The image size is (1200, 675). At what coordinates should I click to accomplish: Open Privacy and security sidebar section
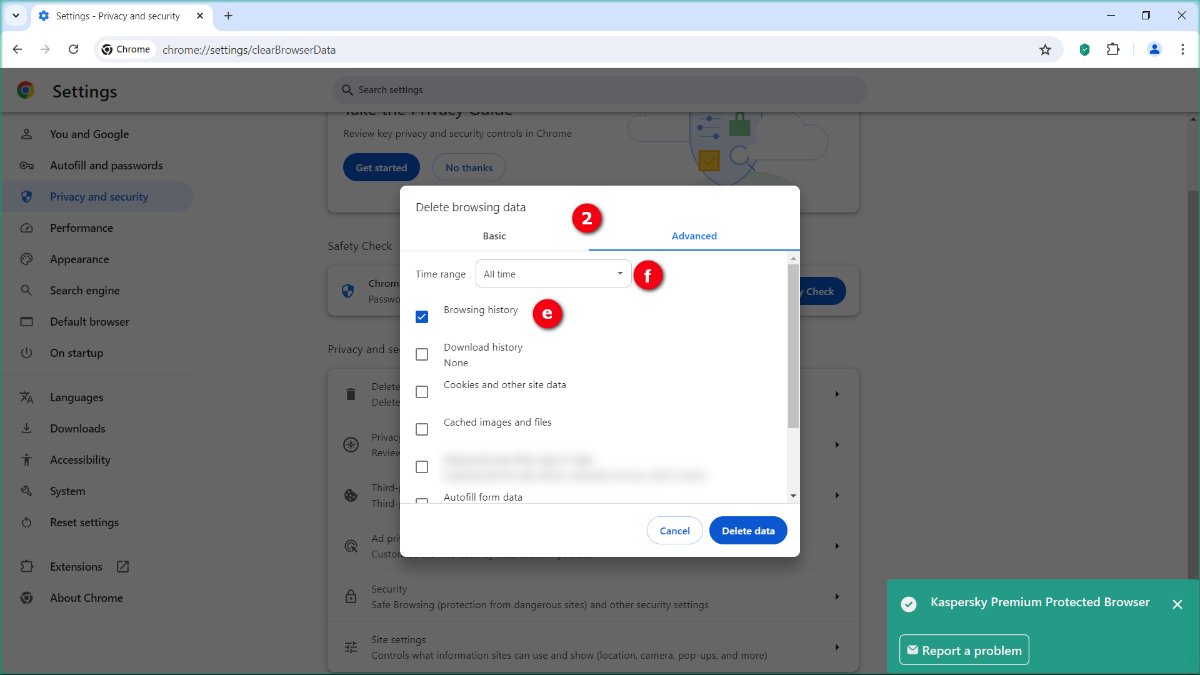(97, 197)
